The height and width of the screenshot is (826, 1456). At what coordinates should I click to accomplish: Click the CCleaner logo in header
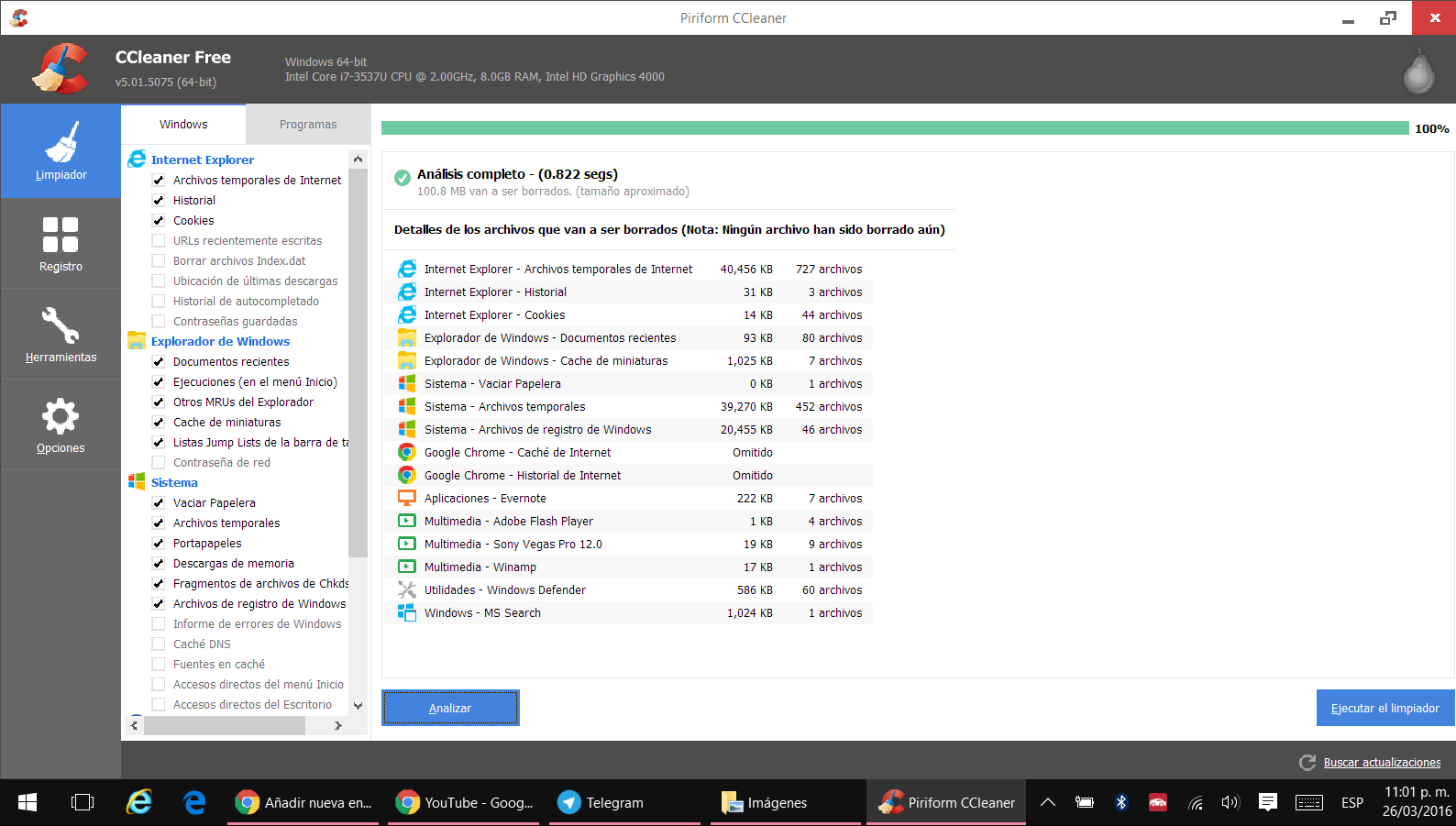point(61,69)
